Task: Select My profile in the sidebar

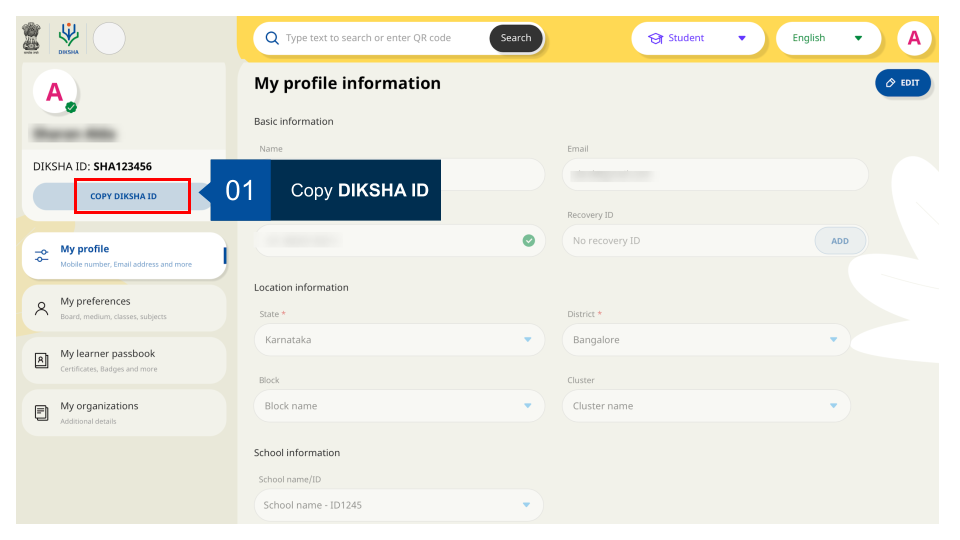Action: tap(124, 256)
